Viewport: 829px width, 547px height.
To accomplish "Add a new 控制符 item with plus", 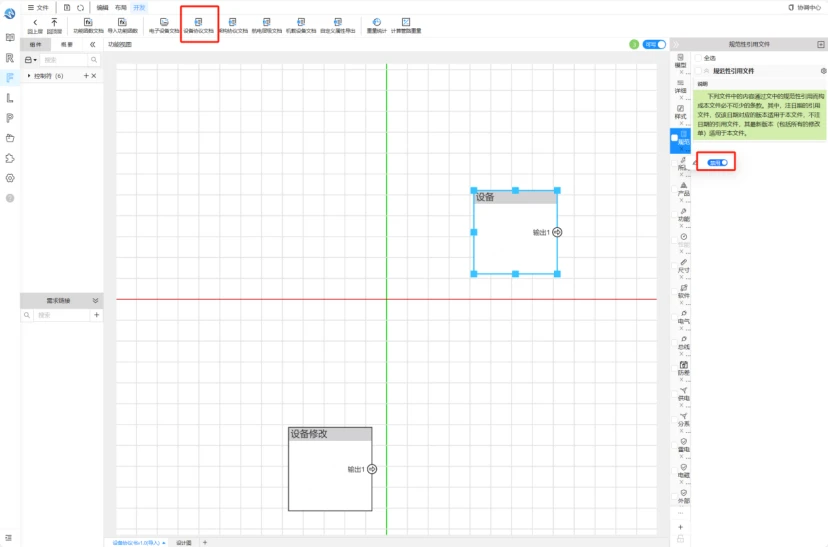I will pyautogui.click(x=86, y=76).
